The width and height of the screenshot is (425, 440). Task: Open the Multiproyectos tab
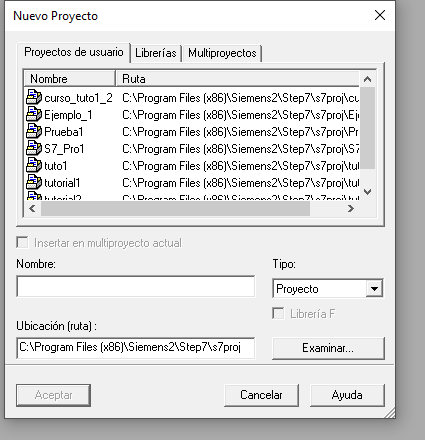222,53
